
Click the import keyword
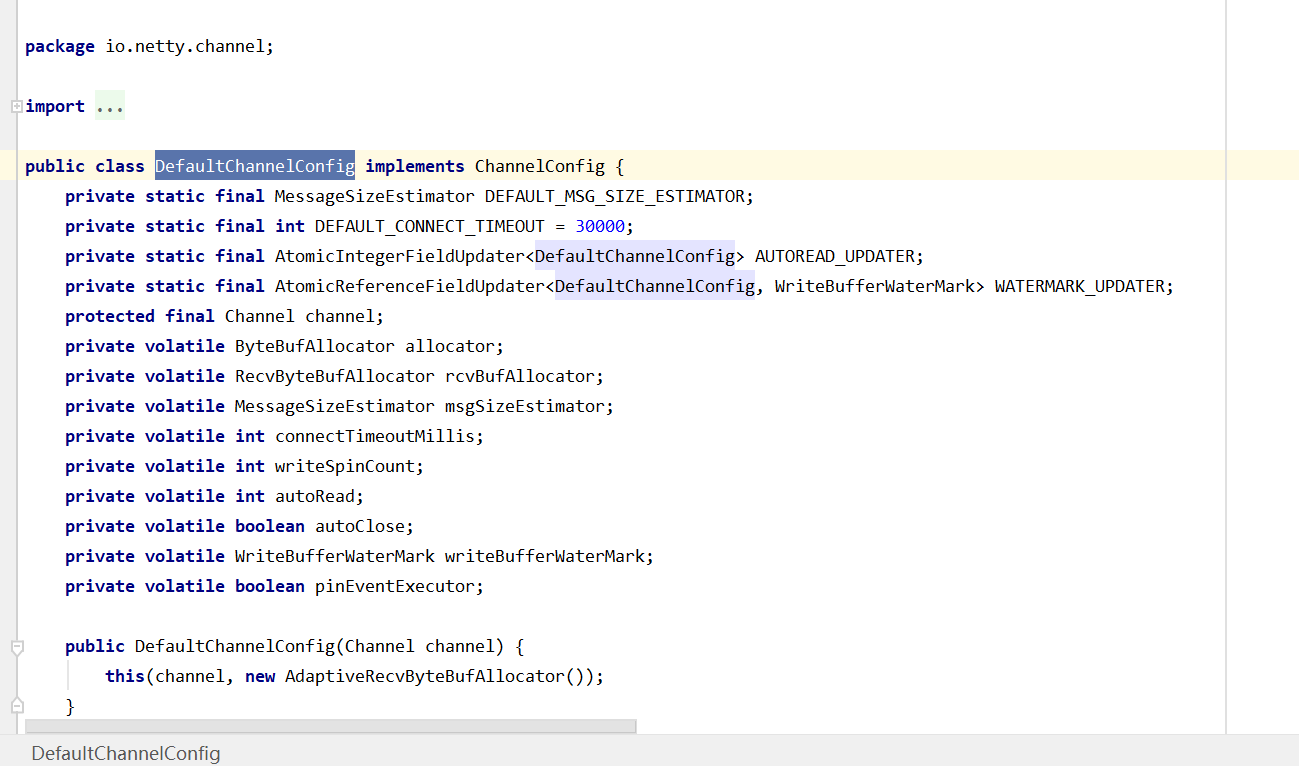click(55, 106)
